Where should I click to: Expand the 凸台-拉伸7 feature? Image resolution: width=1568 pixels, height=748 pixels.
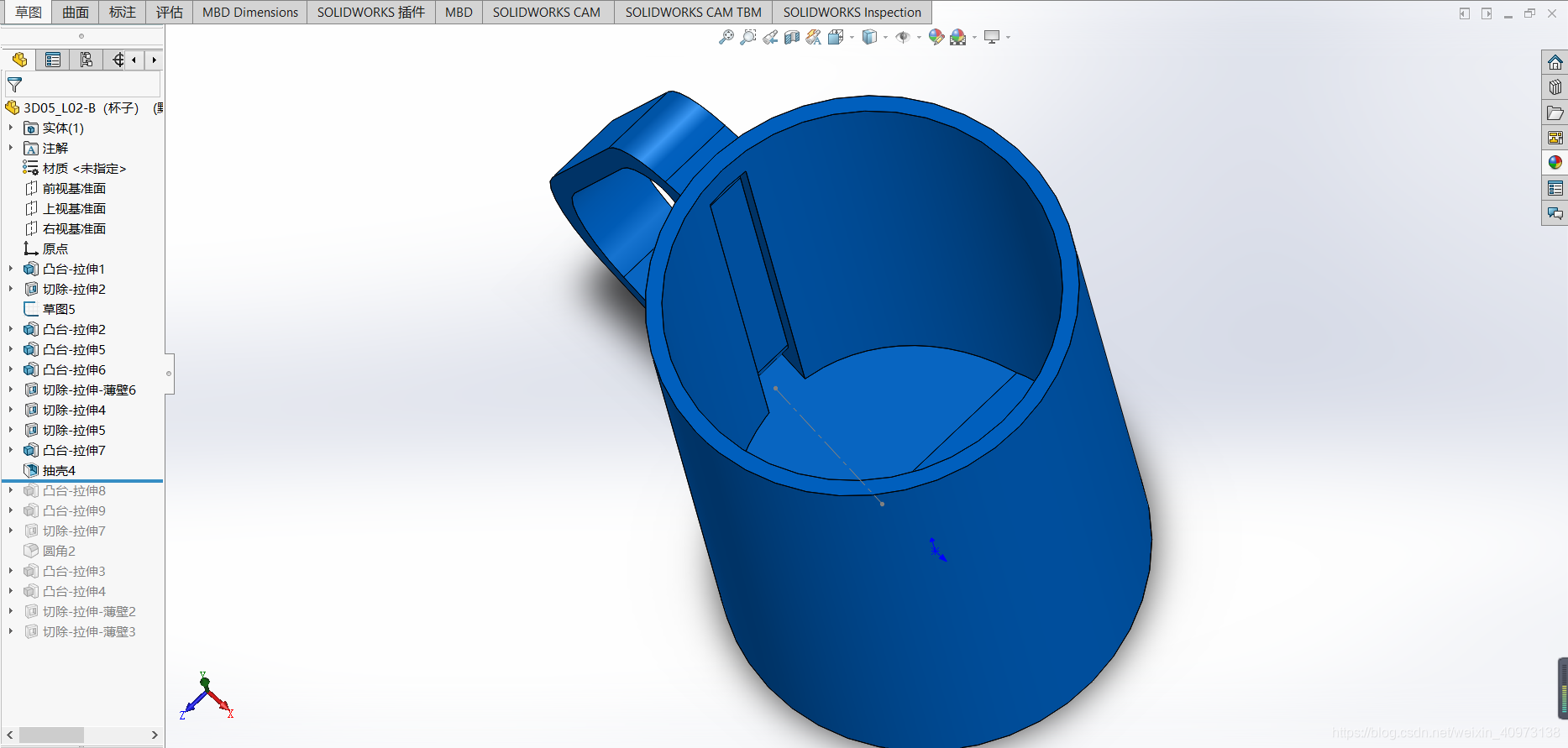(x=10, y=450)
